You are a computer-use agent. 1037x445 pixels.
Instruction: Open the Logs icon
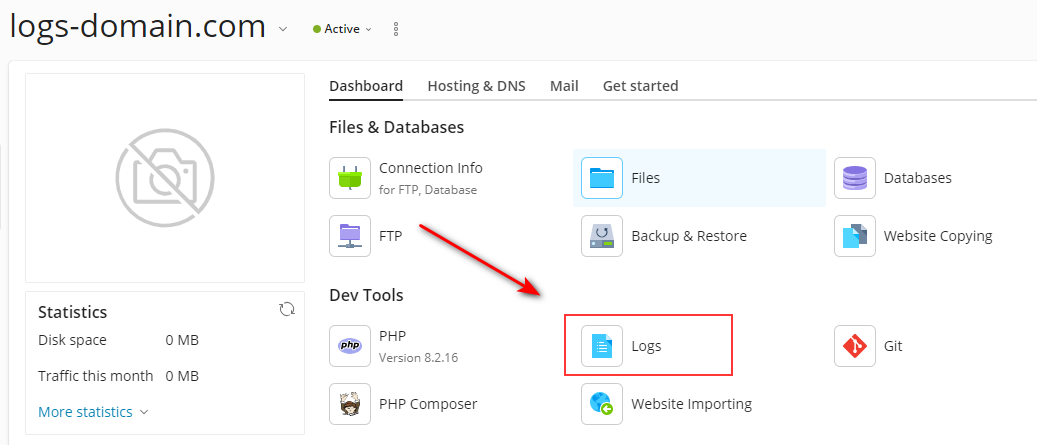pos(602,346)
